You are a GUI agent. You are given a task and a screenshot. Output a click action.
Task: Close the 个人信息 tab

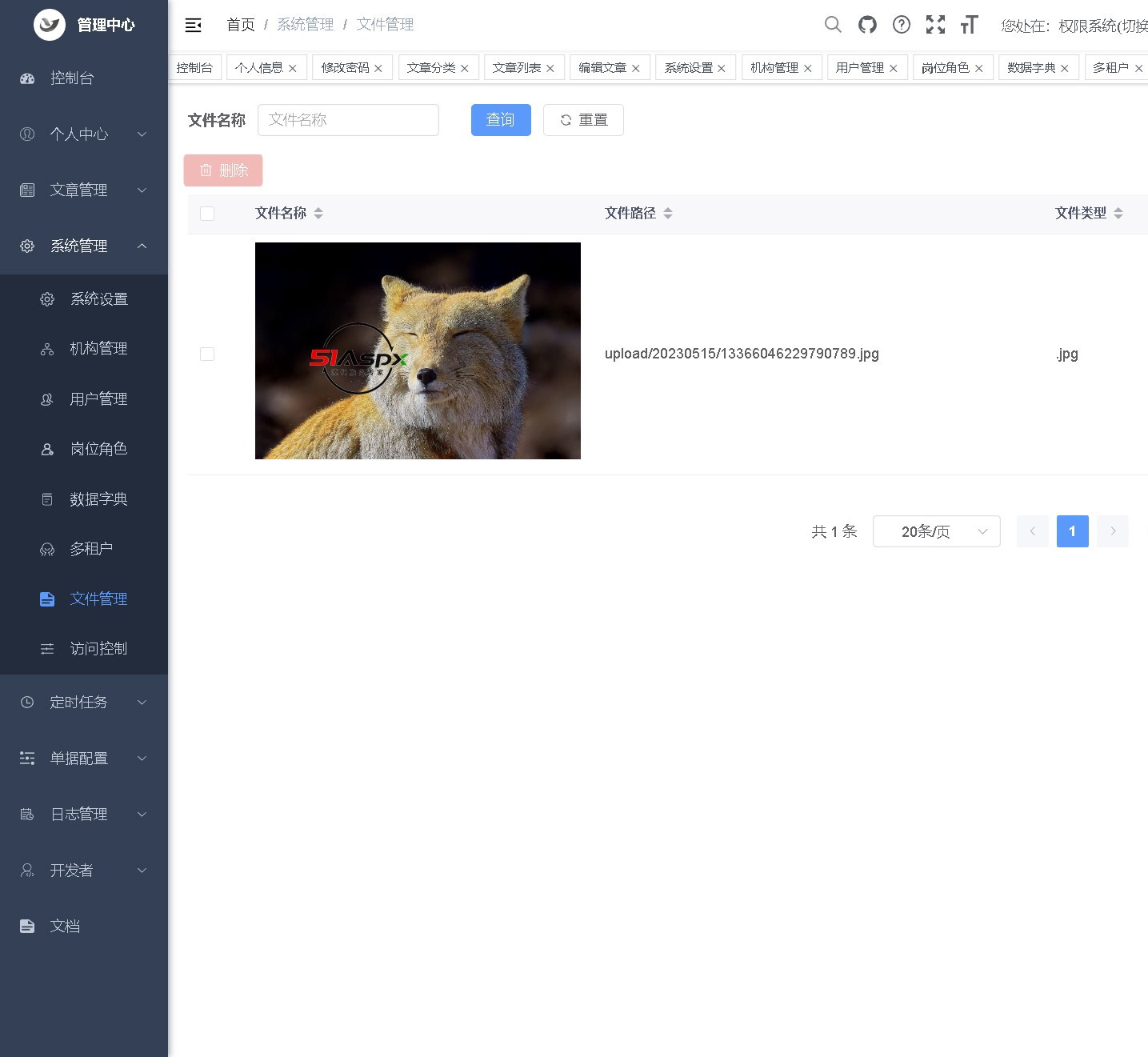[x=293, y=69]
